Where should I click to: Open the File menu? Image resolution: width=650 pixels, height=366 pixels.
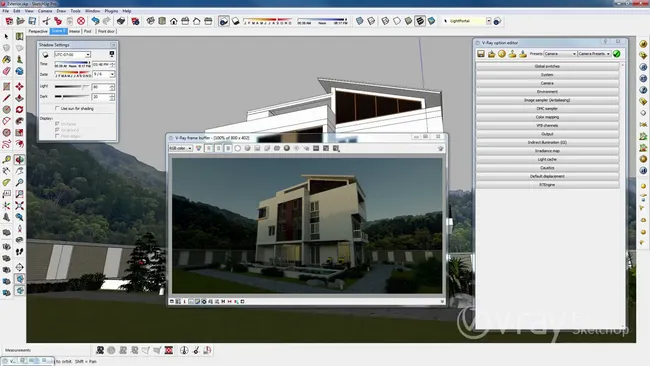click(x=5, y=11)
